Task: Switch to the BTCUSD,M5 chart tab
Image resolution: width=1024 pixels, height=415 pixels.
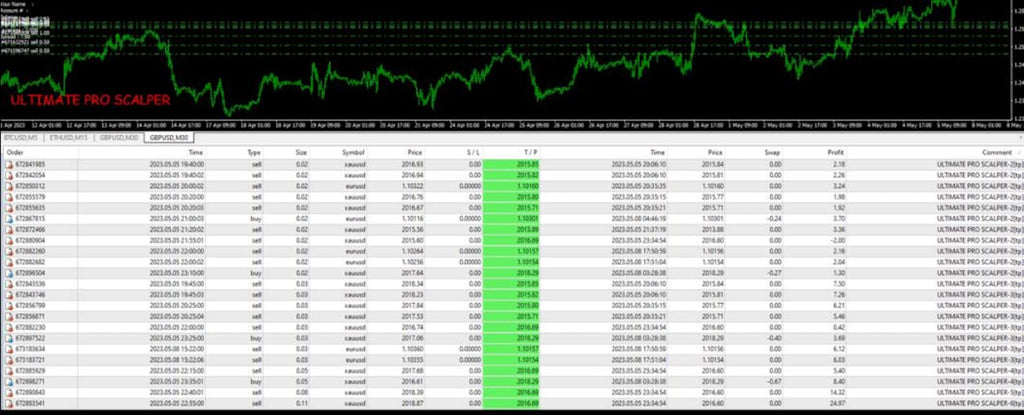Action: (x=21, y=137)
